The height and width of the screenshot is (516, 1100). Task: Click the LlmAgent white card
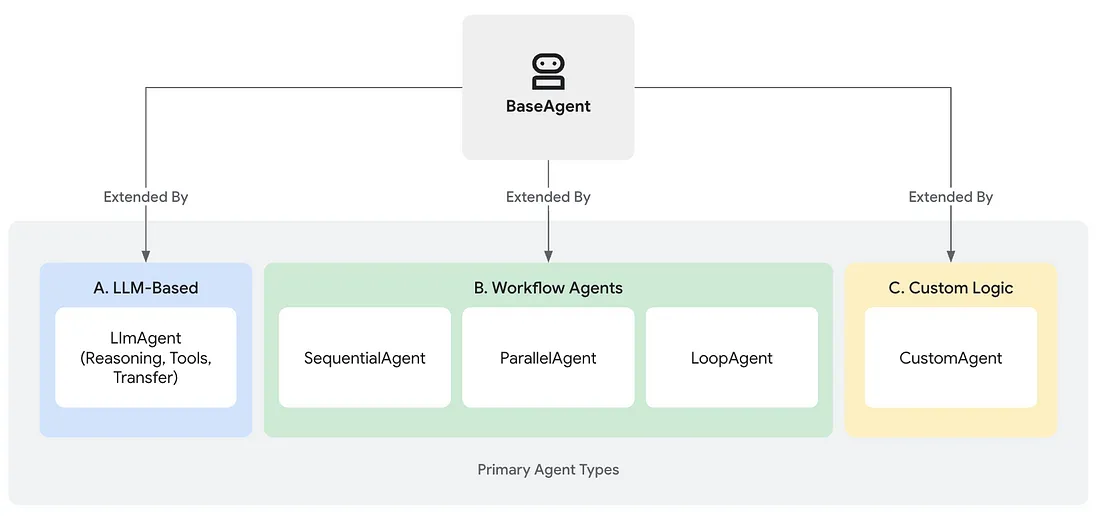(x=146, y=358)
